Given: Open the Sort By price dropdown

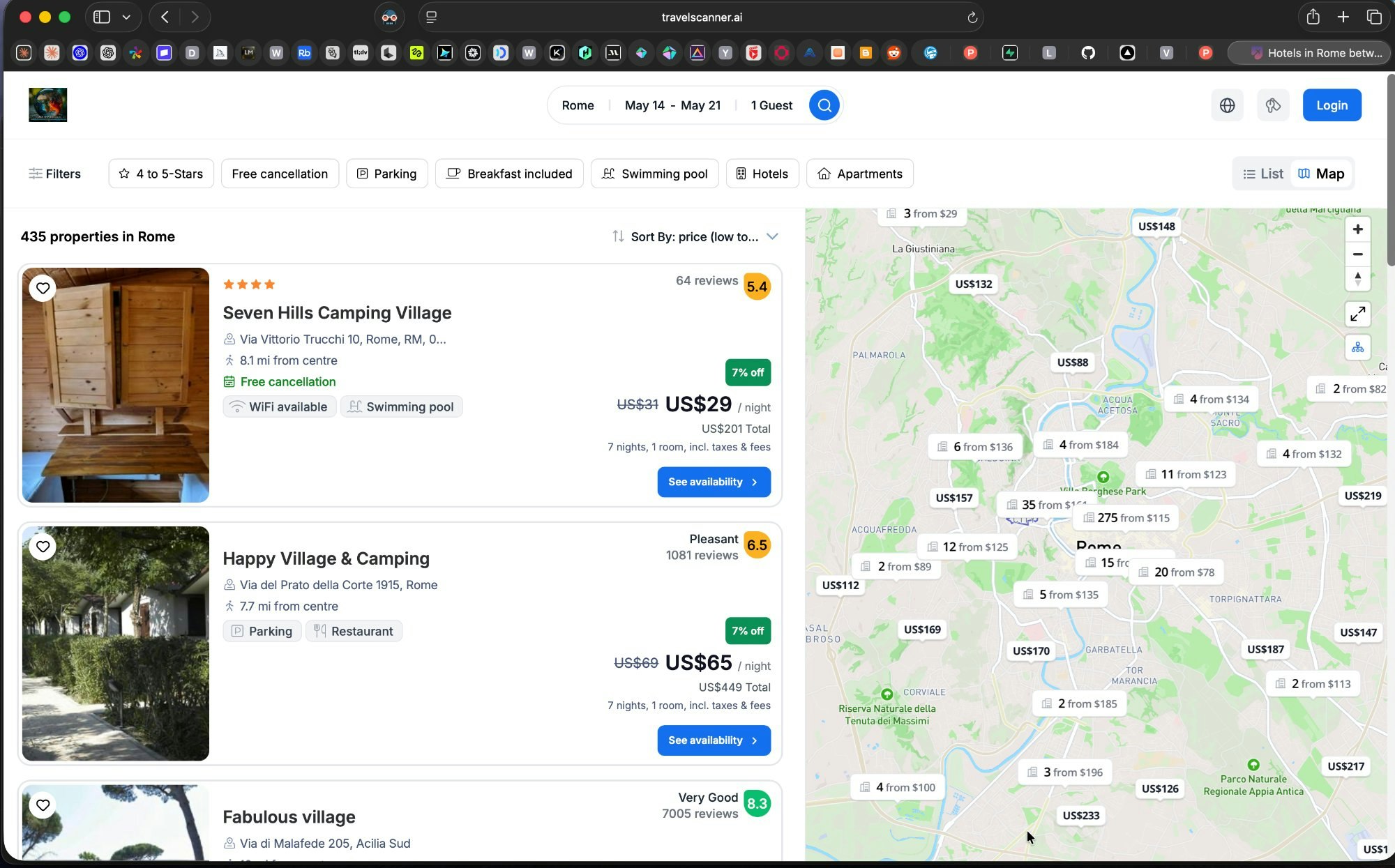Looking at the screenshot, I should coord(695,236).
